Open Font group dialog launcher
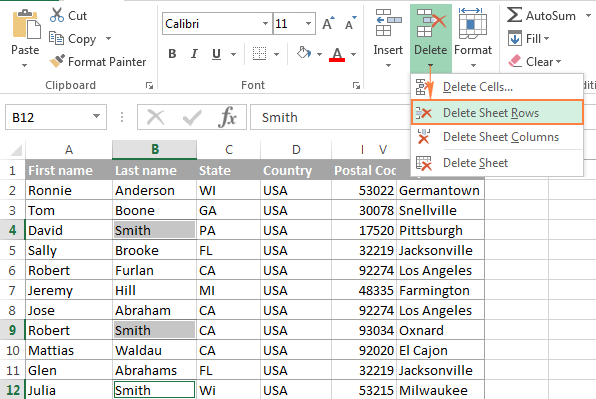Viewport: 596px width, 399px height. pyautogui.click(x=356, y=86)
